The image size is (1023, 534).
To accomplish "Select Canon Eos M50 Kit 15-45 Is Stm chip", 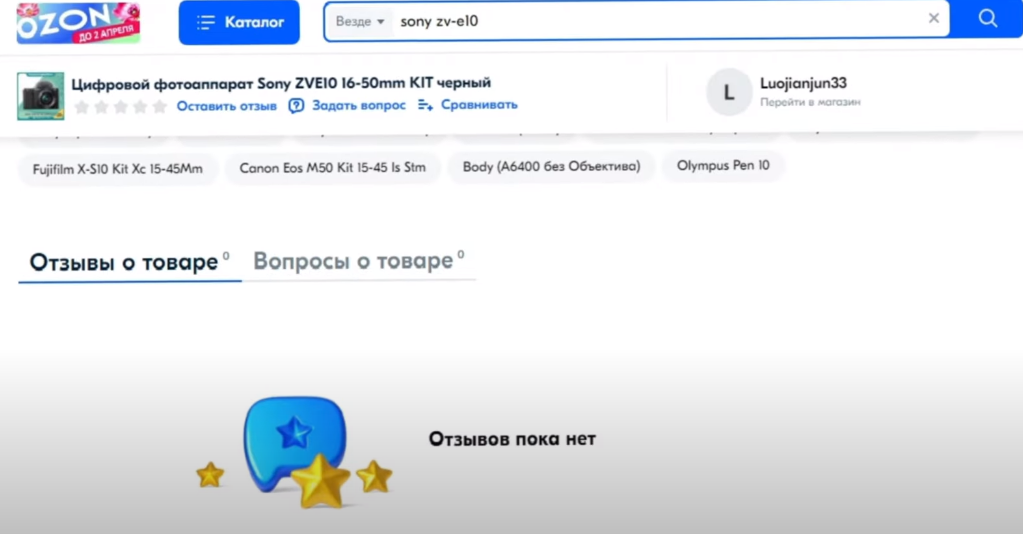I will (332, 168).
